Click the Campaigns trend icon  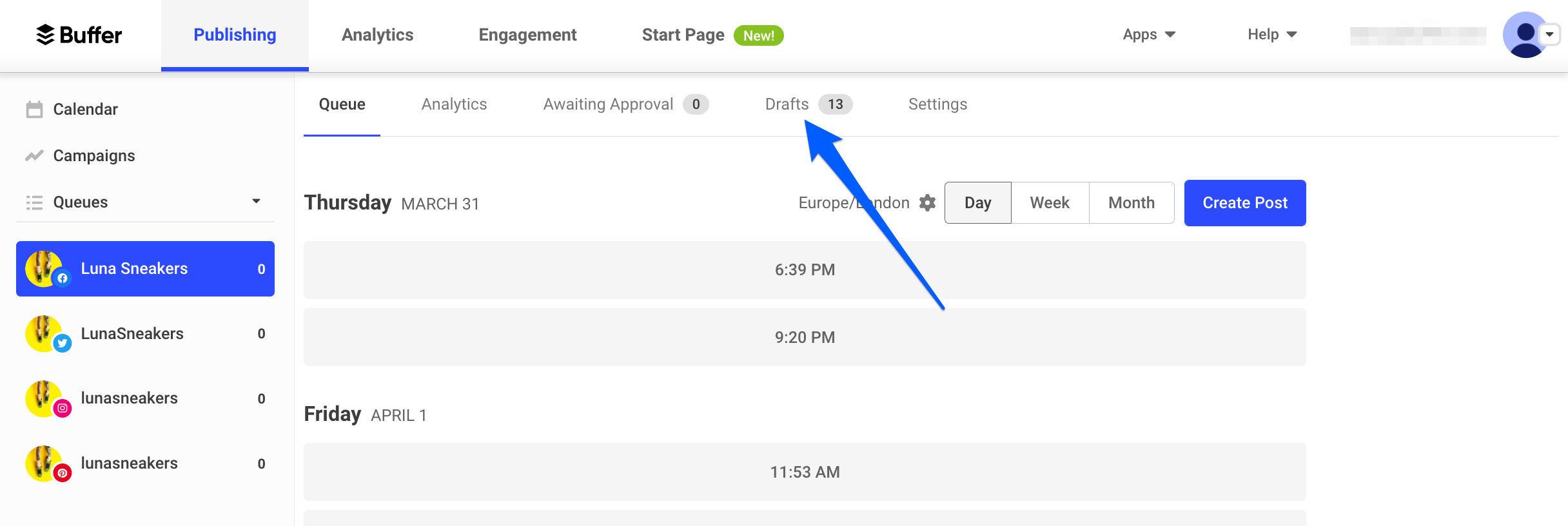[x=34, y=156]
